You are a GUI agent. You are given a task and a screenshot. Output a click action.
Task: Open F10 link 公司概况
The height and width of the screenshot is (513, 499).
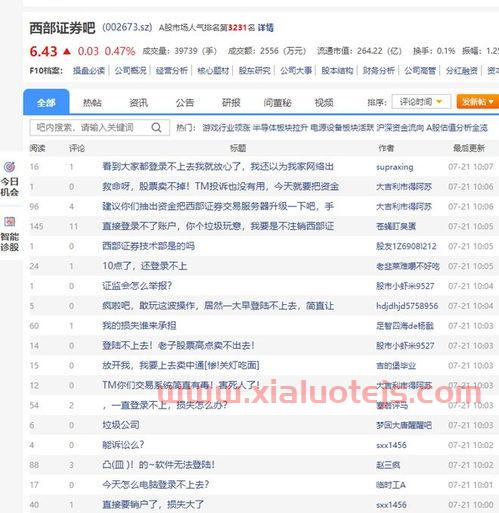130,70
